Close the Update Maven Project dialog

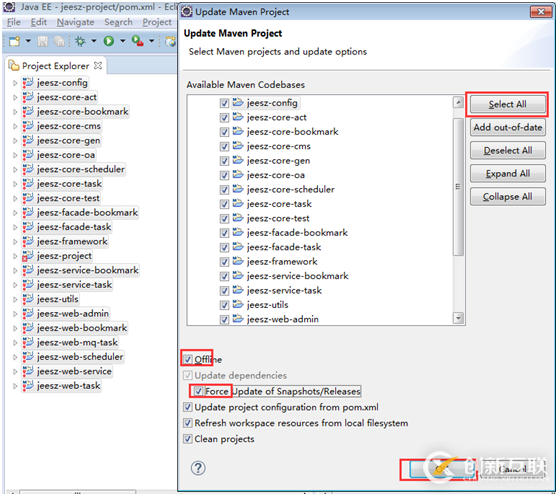pyautogui.click(x=541, y=12)
